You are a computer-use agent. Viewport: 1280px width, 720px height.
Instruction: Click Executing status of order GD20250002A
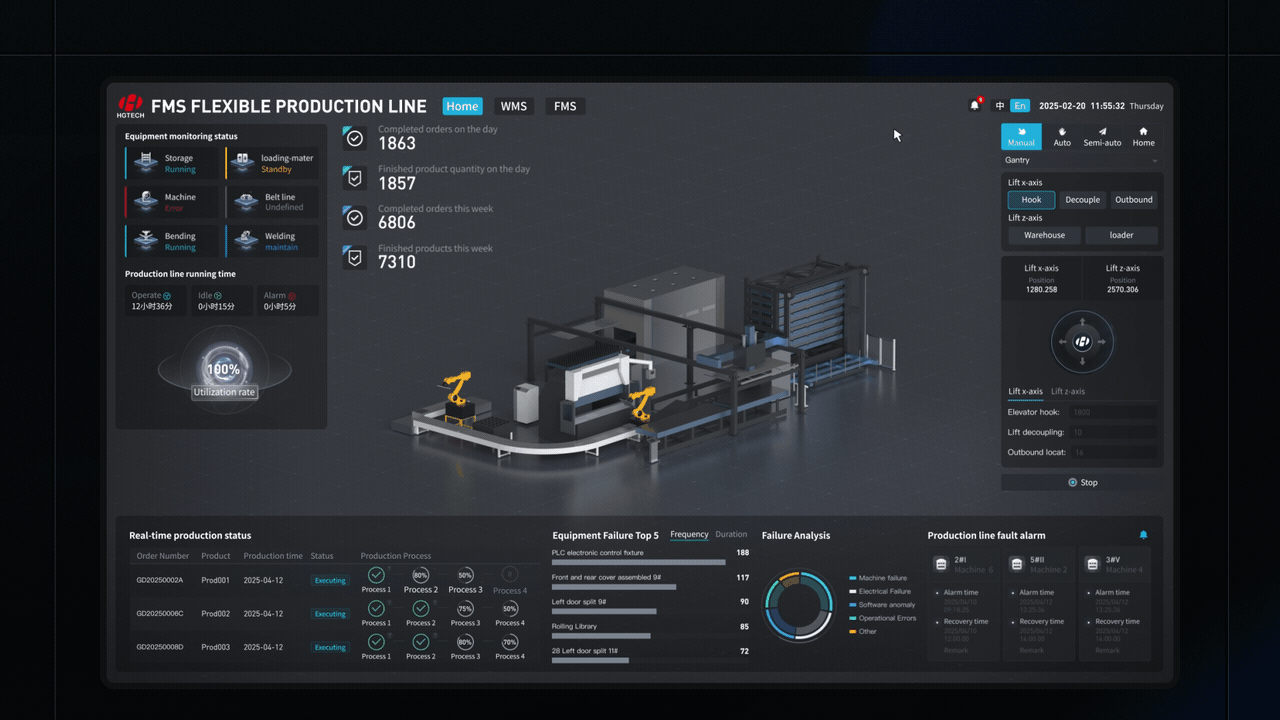coord(330,580)
